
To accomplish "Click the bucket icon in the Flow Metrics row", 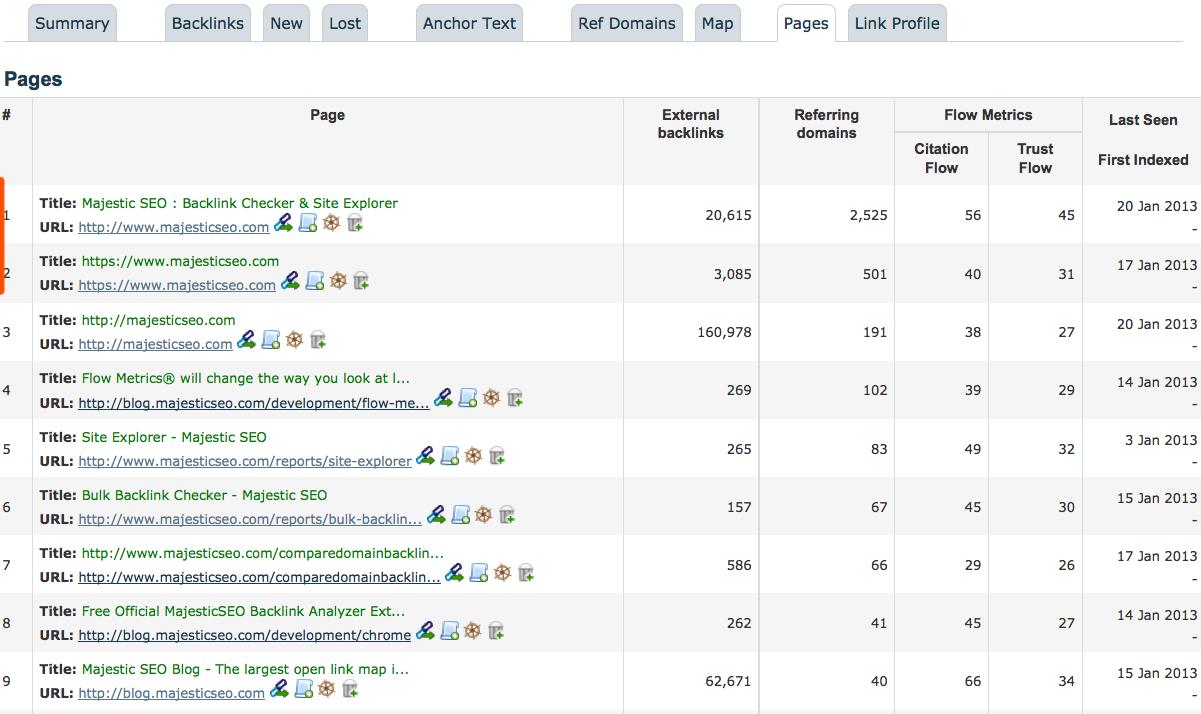I will point(515,397).
